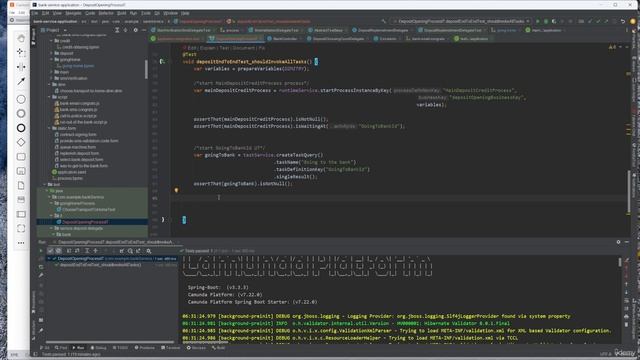640x360 pixels.
Task: Click the build hammer icon
Action: (384, 21)
